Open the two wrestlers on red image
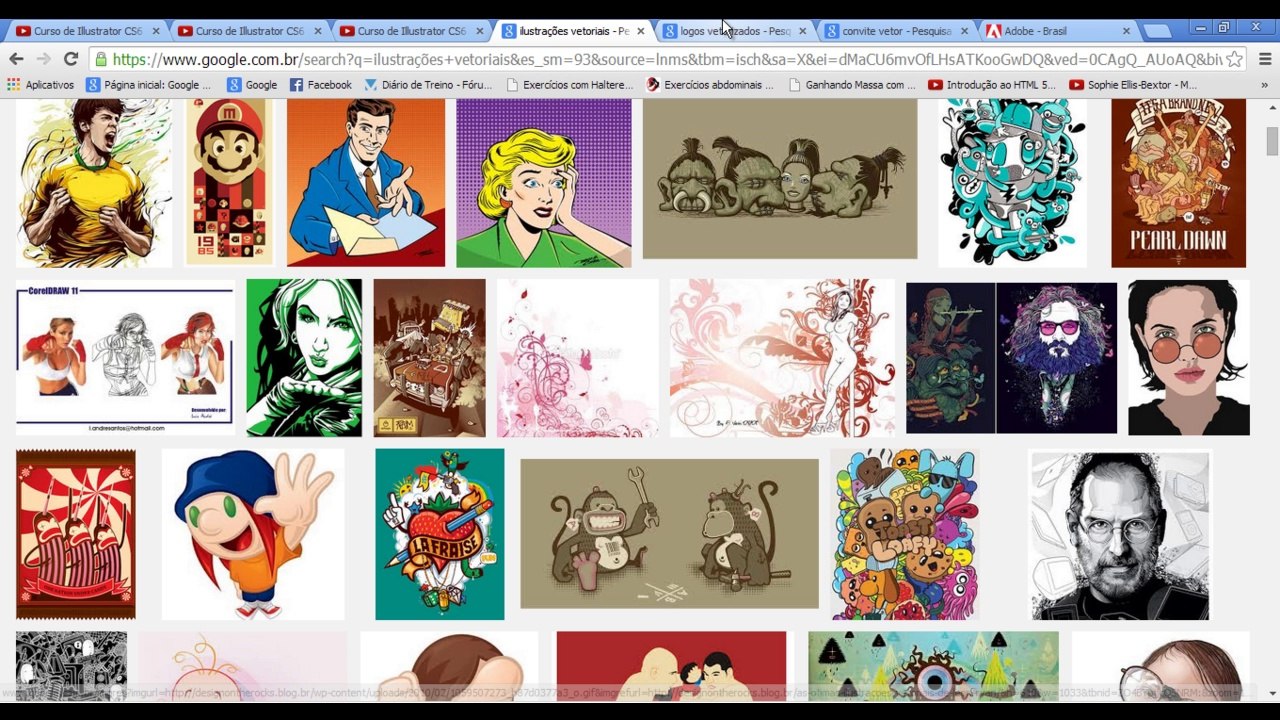 point(672,665)
